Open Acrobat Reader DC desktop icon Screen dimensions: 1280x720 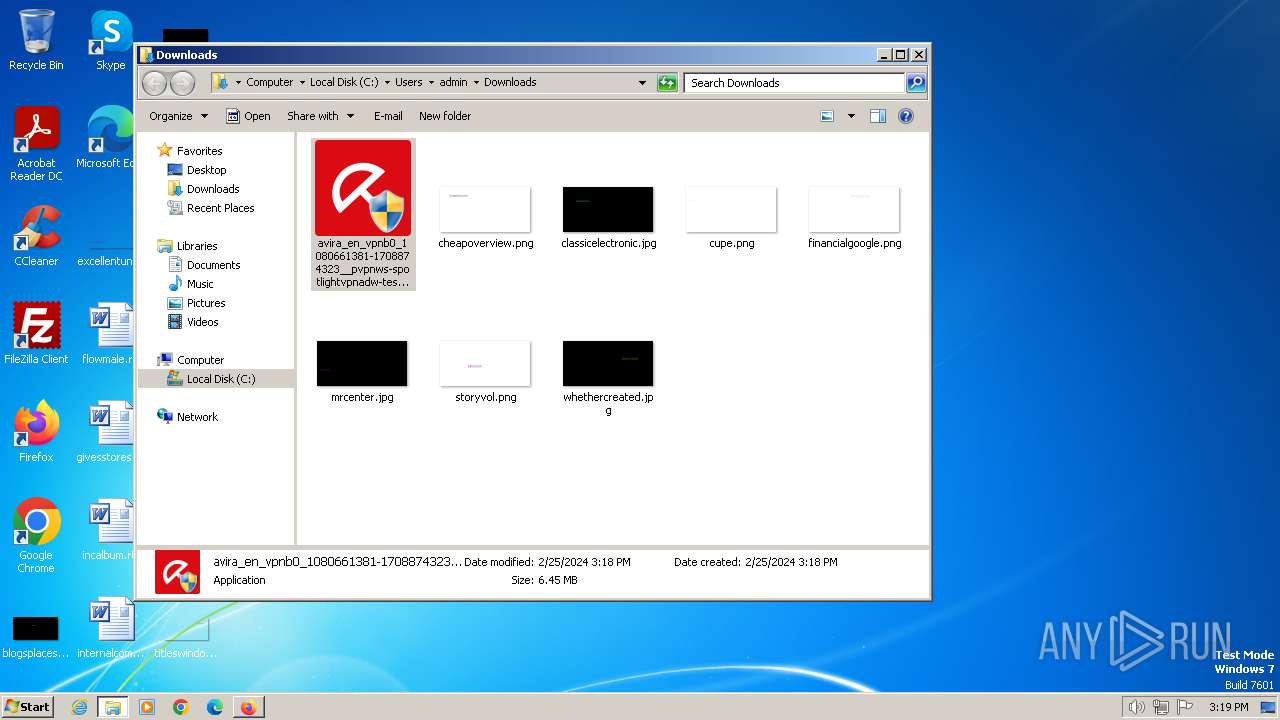36,144
